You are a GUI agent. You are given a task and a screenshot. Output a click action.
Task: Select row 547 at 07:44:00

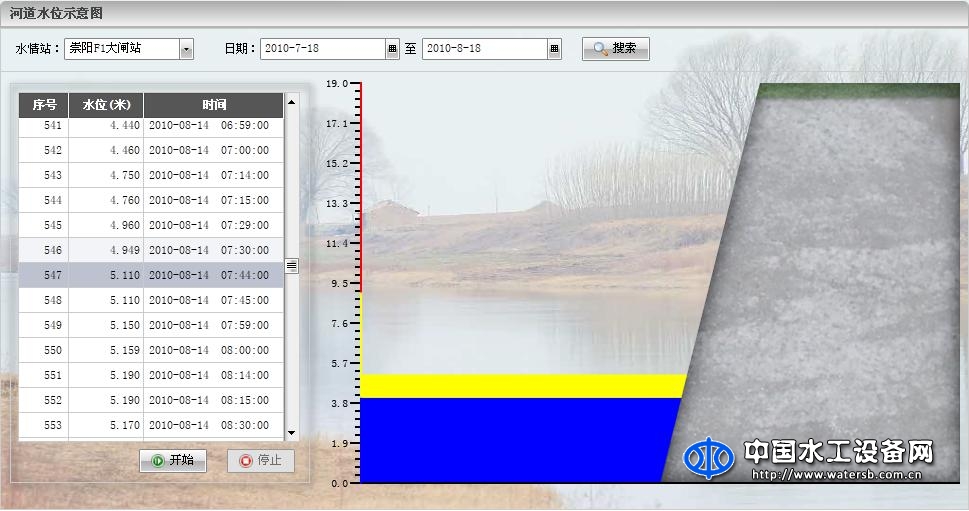click(150, 275)
